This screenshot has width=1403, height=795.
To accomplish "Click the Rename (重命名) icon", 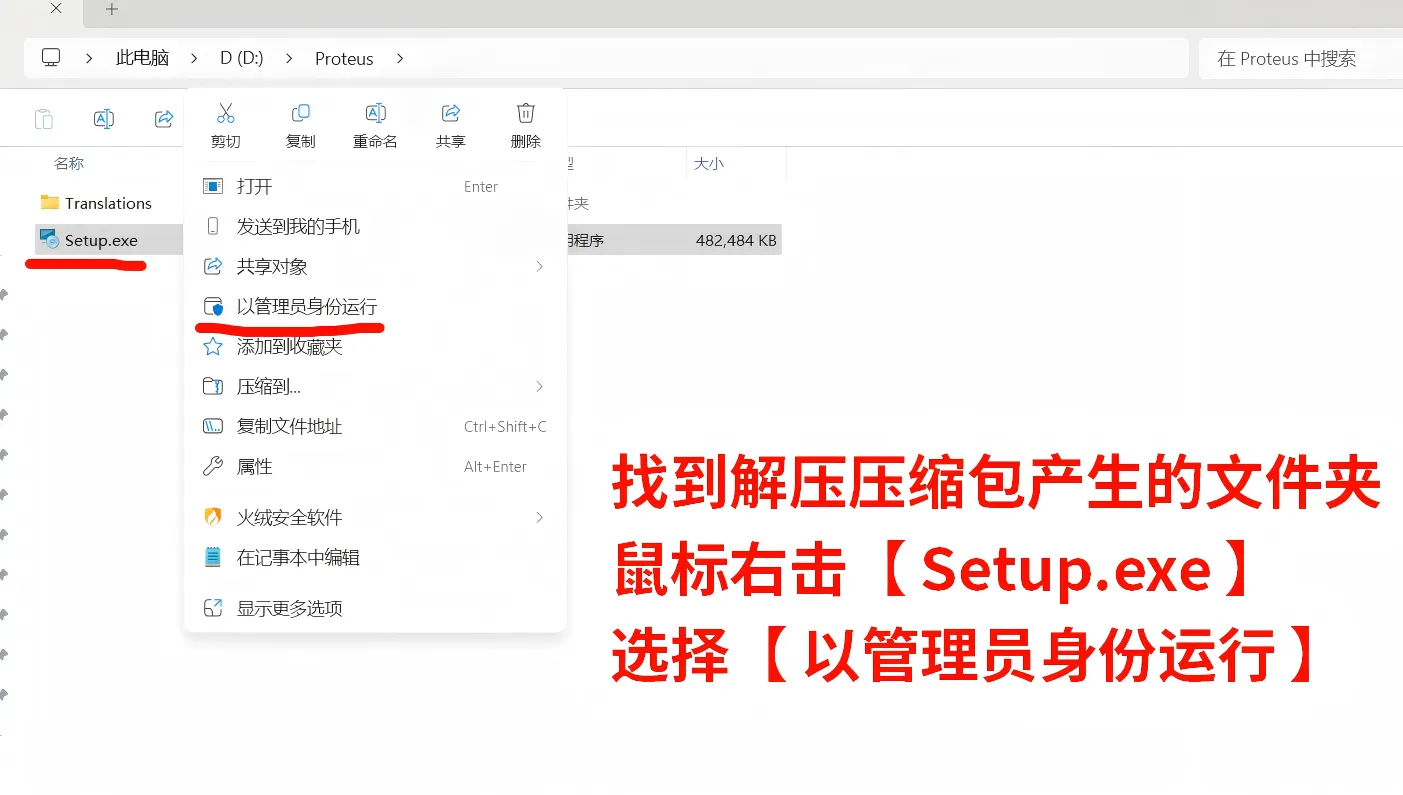I will pos(375,113).
